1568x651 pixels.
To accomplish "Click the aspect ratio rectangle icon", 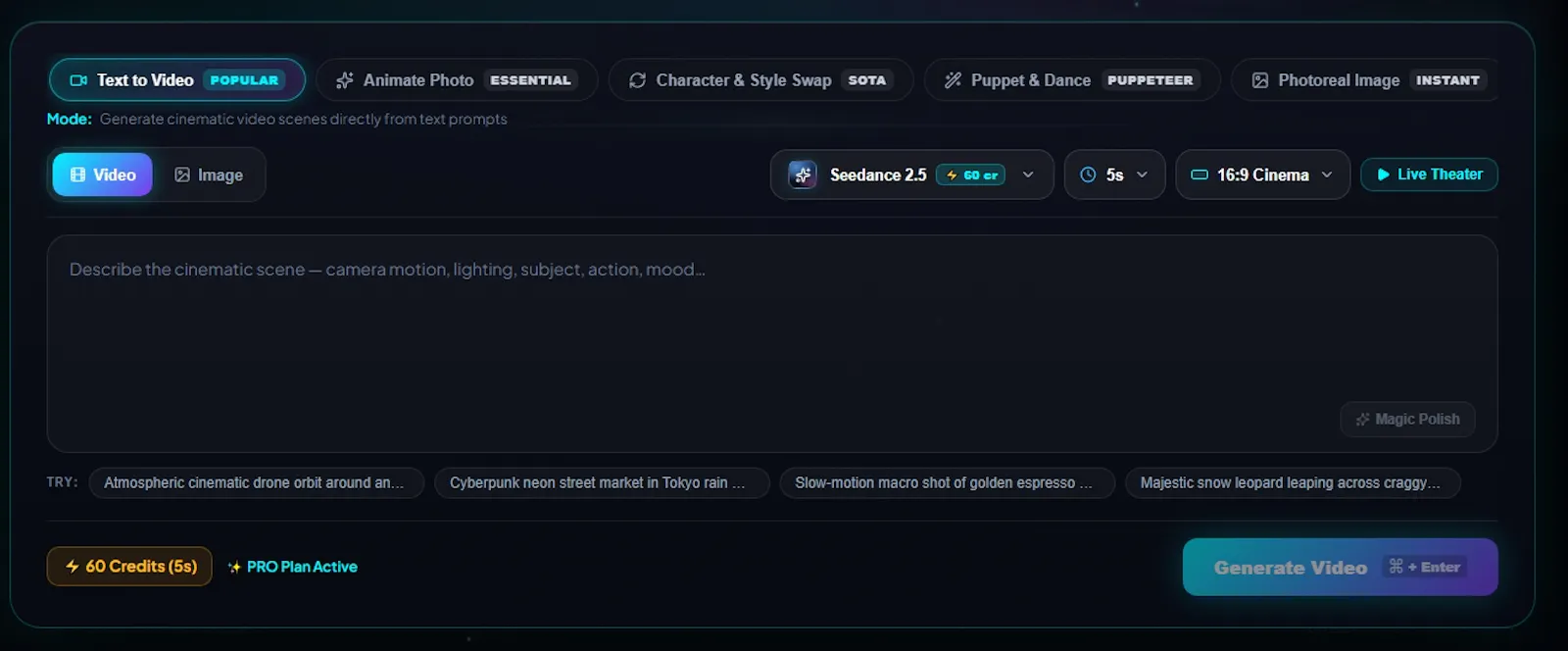I will pos(1200,175).
